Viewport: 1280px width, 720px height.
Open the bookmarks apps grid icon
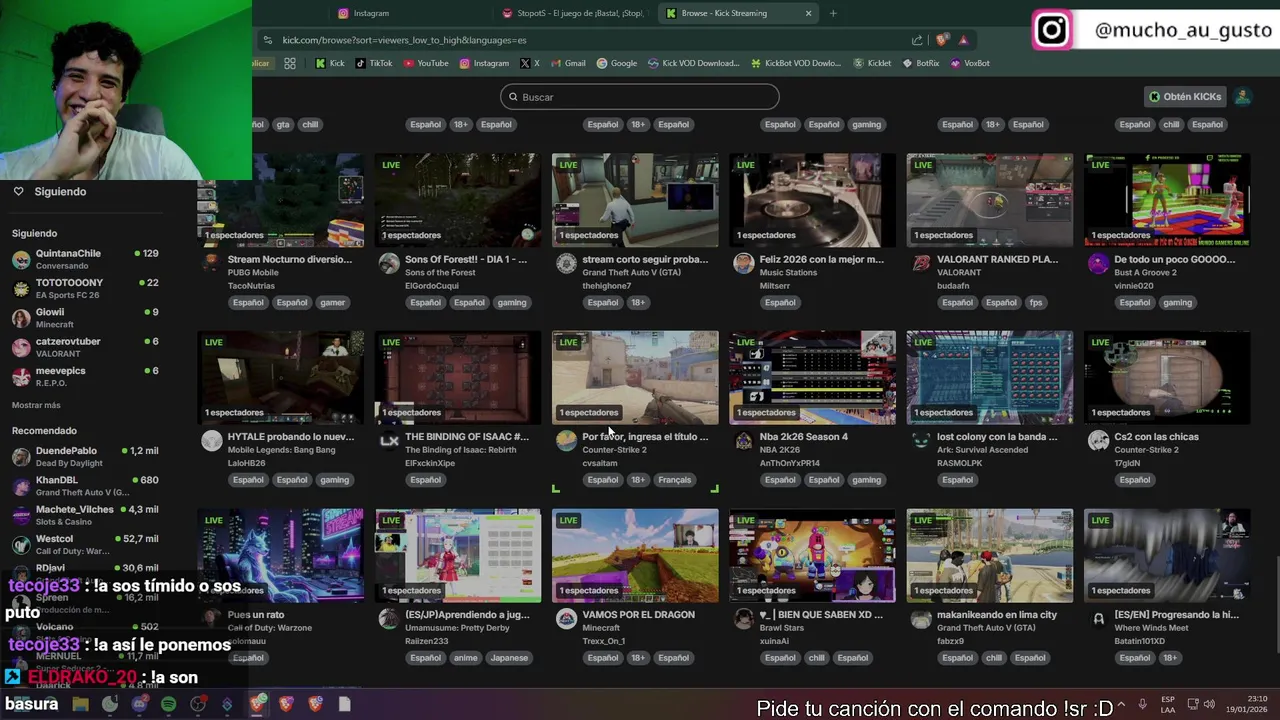pos(289,63)
